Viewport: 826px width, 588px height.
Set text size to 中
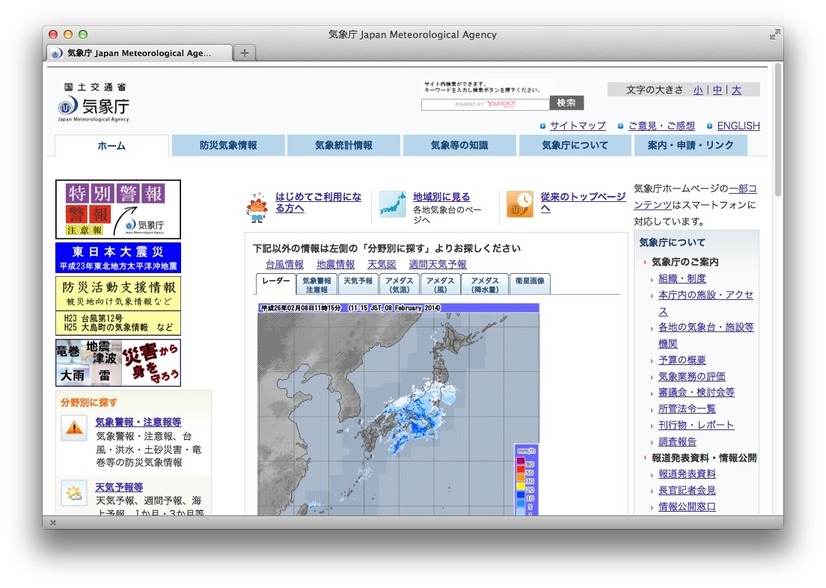coord(717,90)
